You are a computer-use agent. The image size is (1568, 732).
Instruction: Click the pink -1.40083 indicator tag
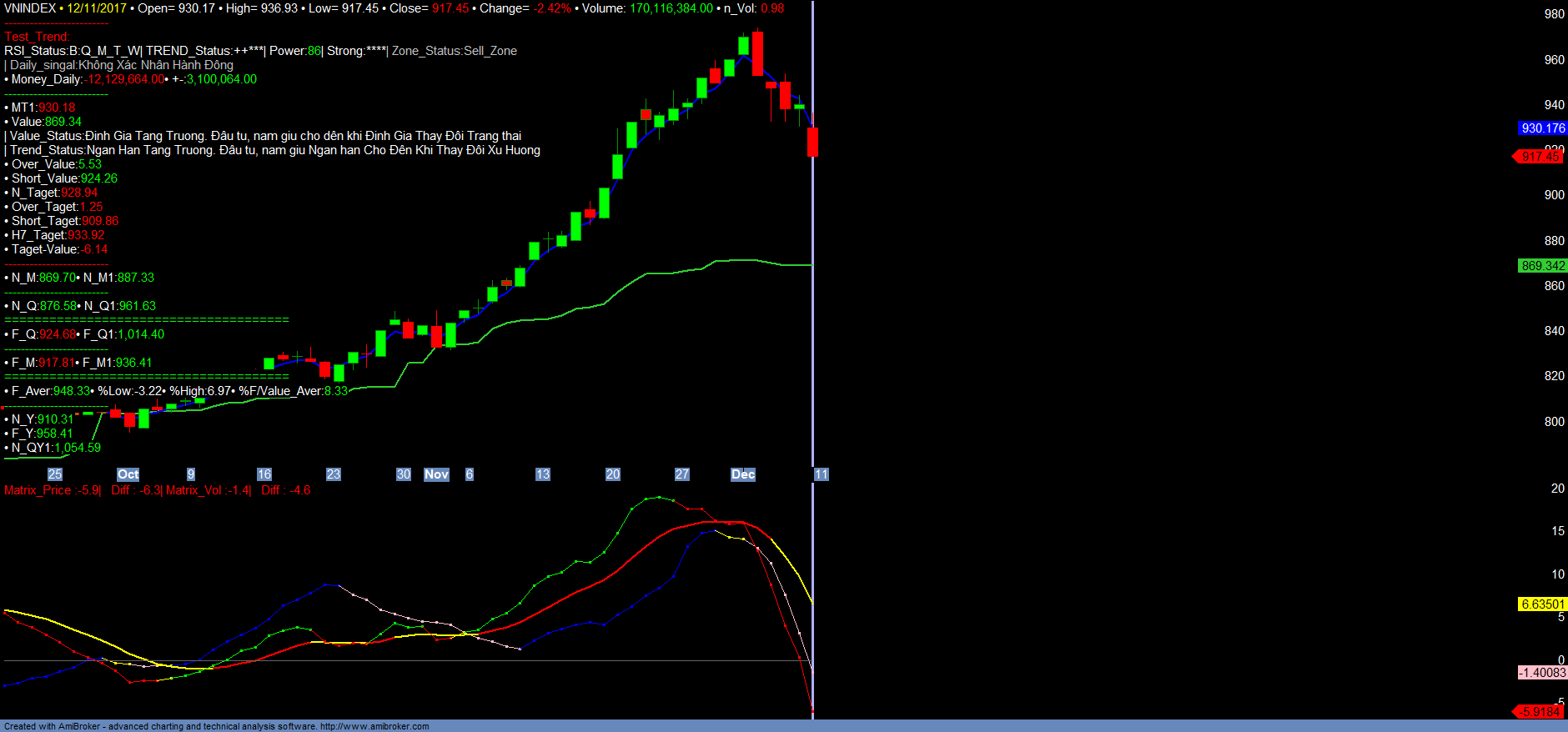[1542, 673]
